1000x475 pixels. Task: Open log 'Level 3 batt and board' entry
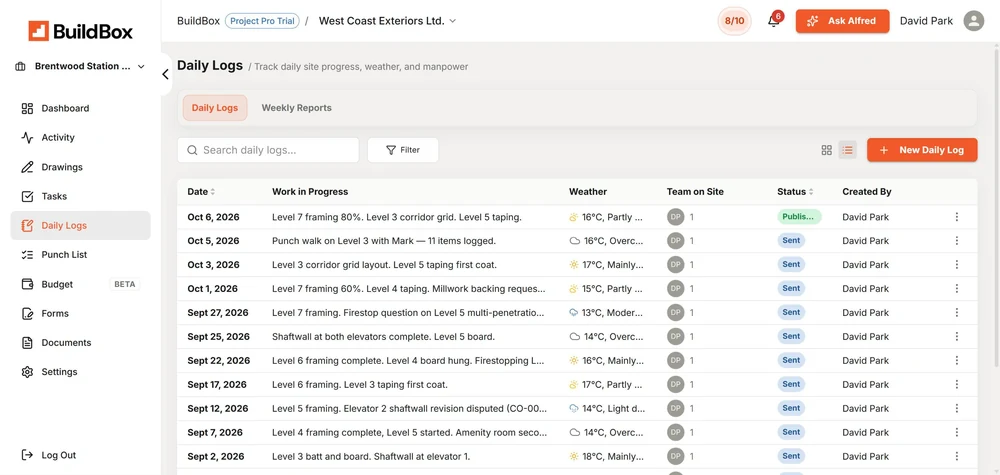click(371, 456)
